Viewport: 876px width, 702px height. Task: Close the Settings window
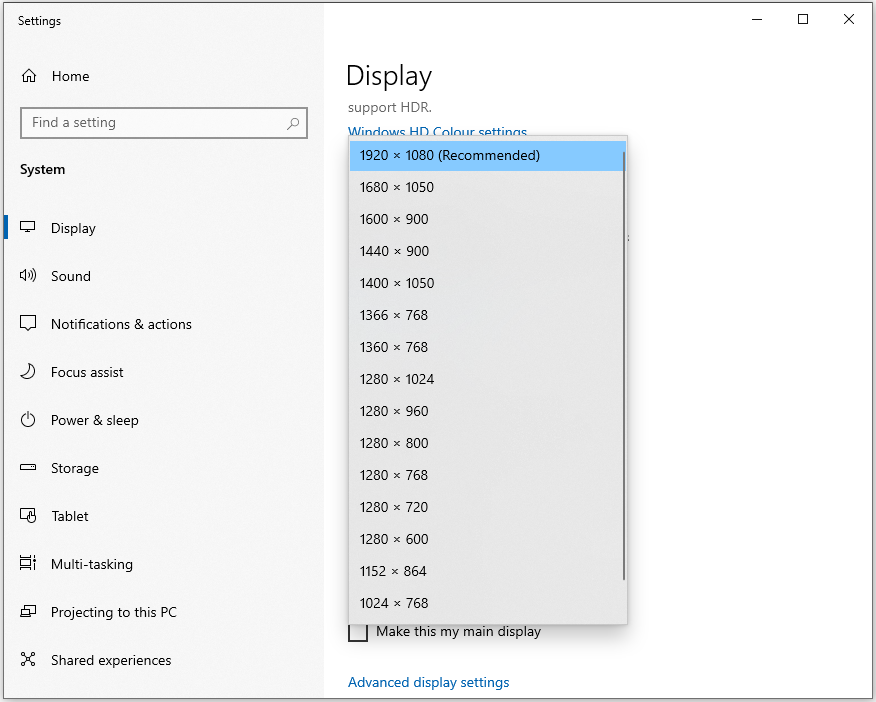tap(849, 20)
